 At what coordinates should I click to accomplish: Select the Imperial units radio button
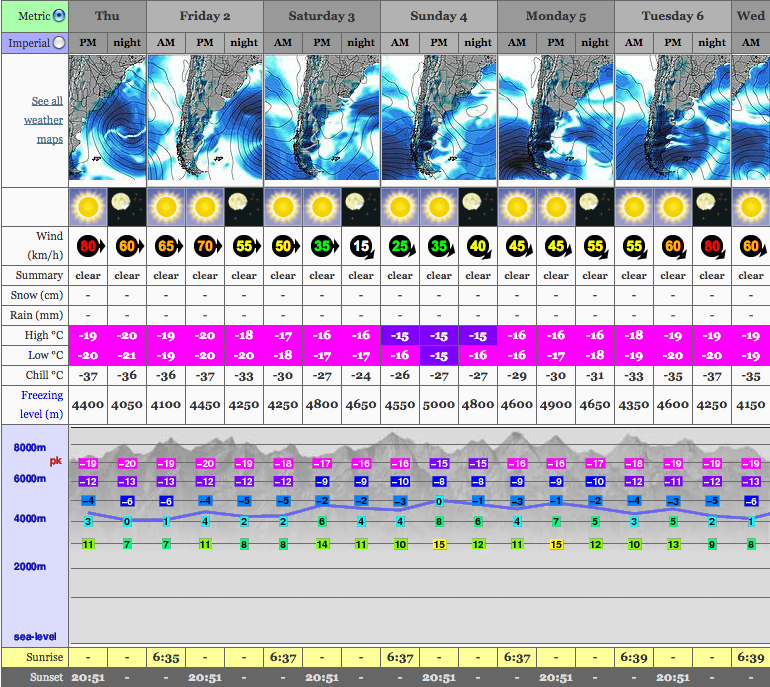pos(59,43)
